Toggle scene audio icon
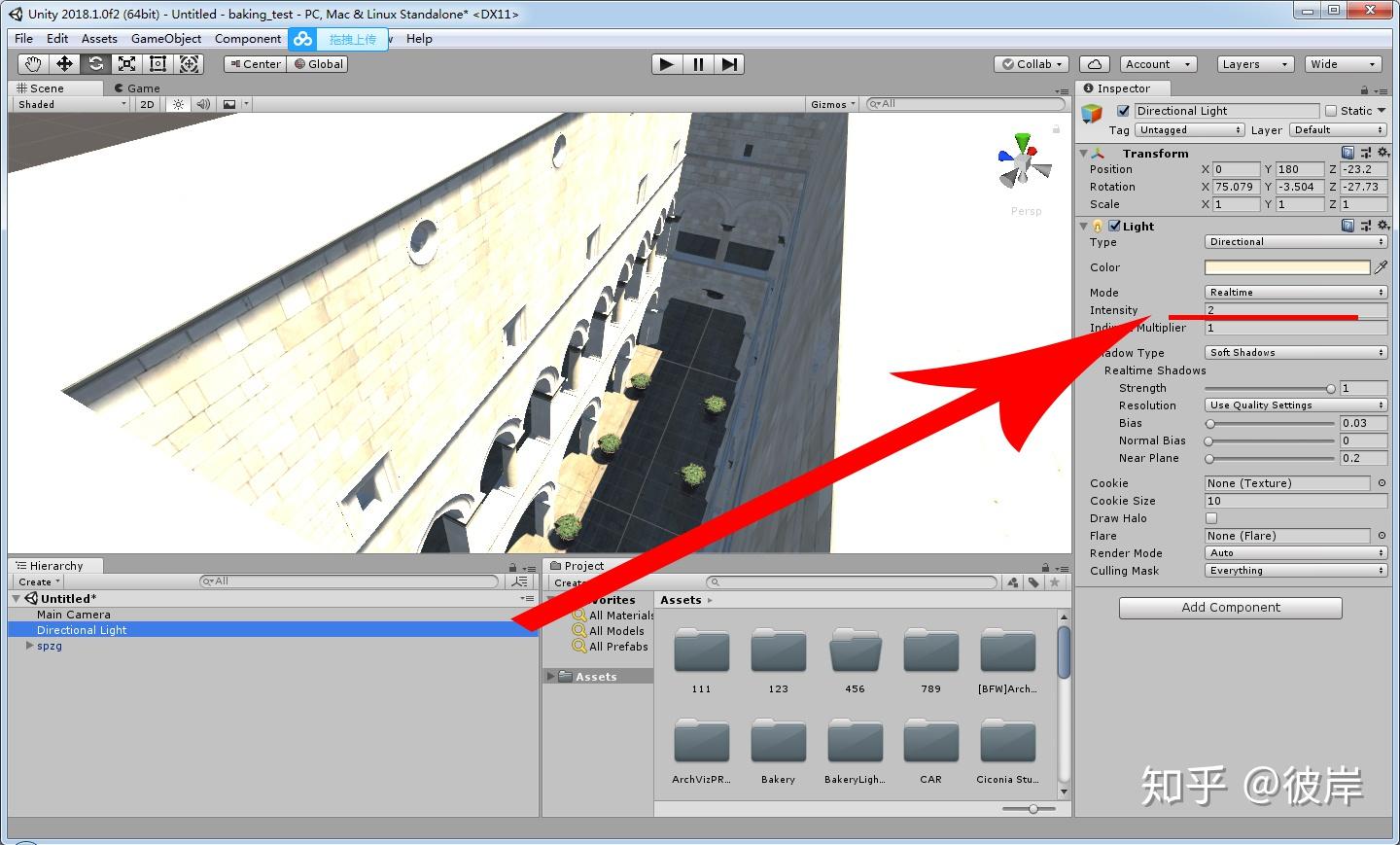Screen dimensions: 1400x845 (x=203, y=104)
